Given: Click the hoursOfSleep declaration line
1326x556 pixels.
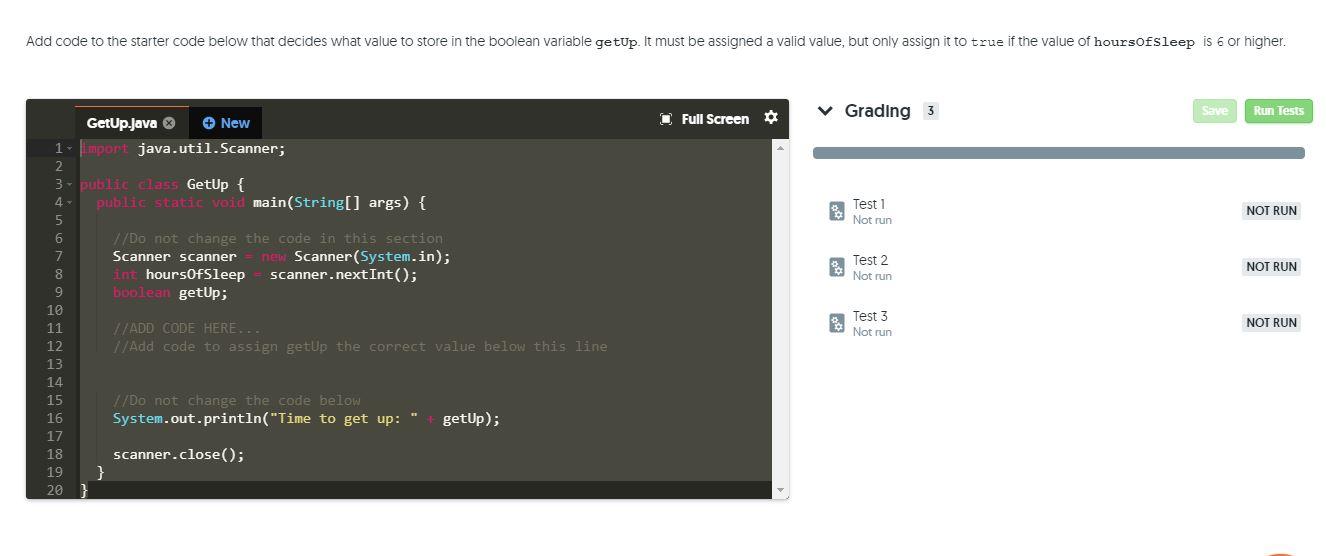Looking at the screenshot, I should click(265, 274).
